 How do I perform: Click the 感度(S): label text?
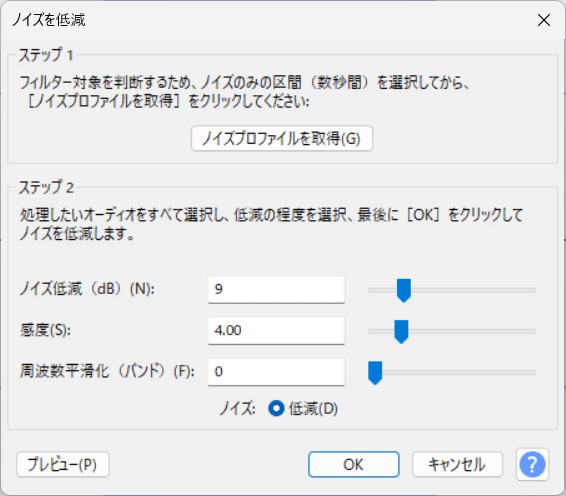[45, 330]
